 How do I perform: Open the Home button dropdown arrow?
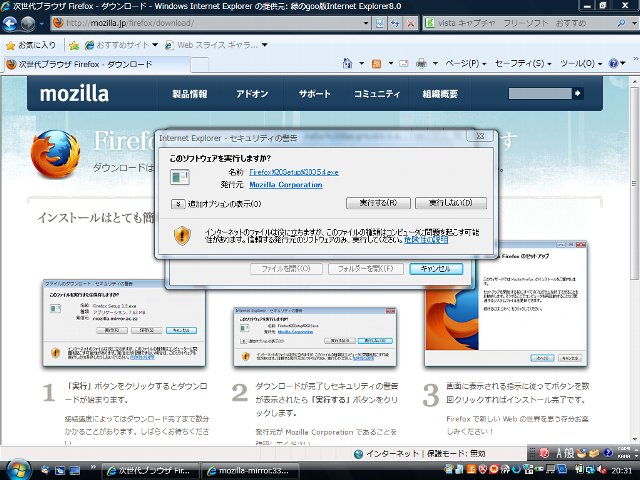coord(361,63)
